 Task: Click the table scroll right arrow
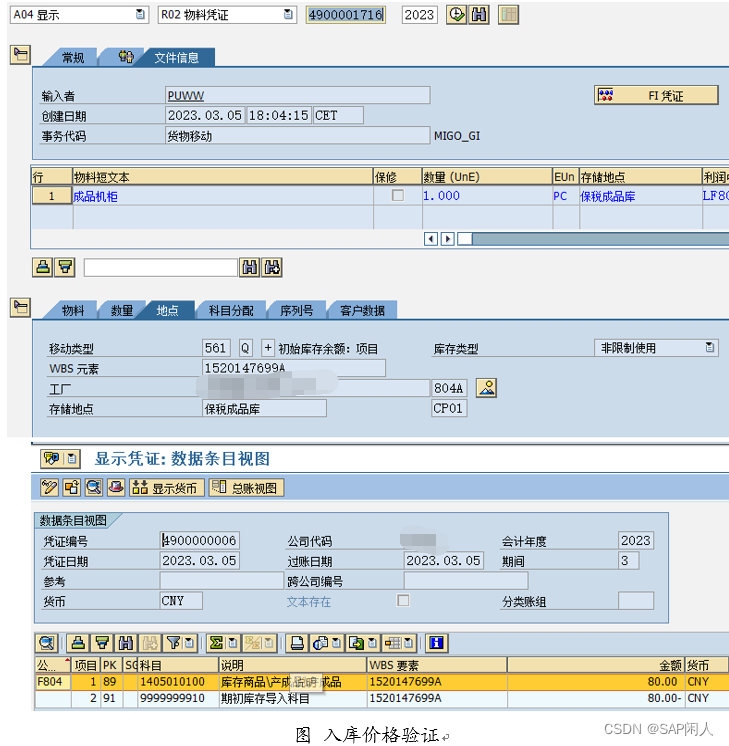[447, 238]
